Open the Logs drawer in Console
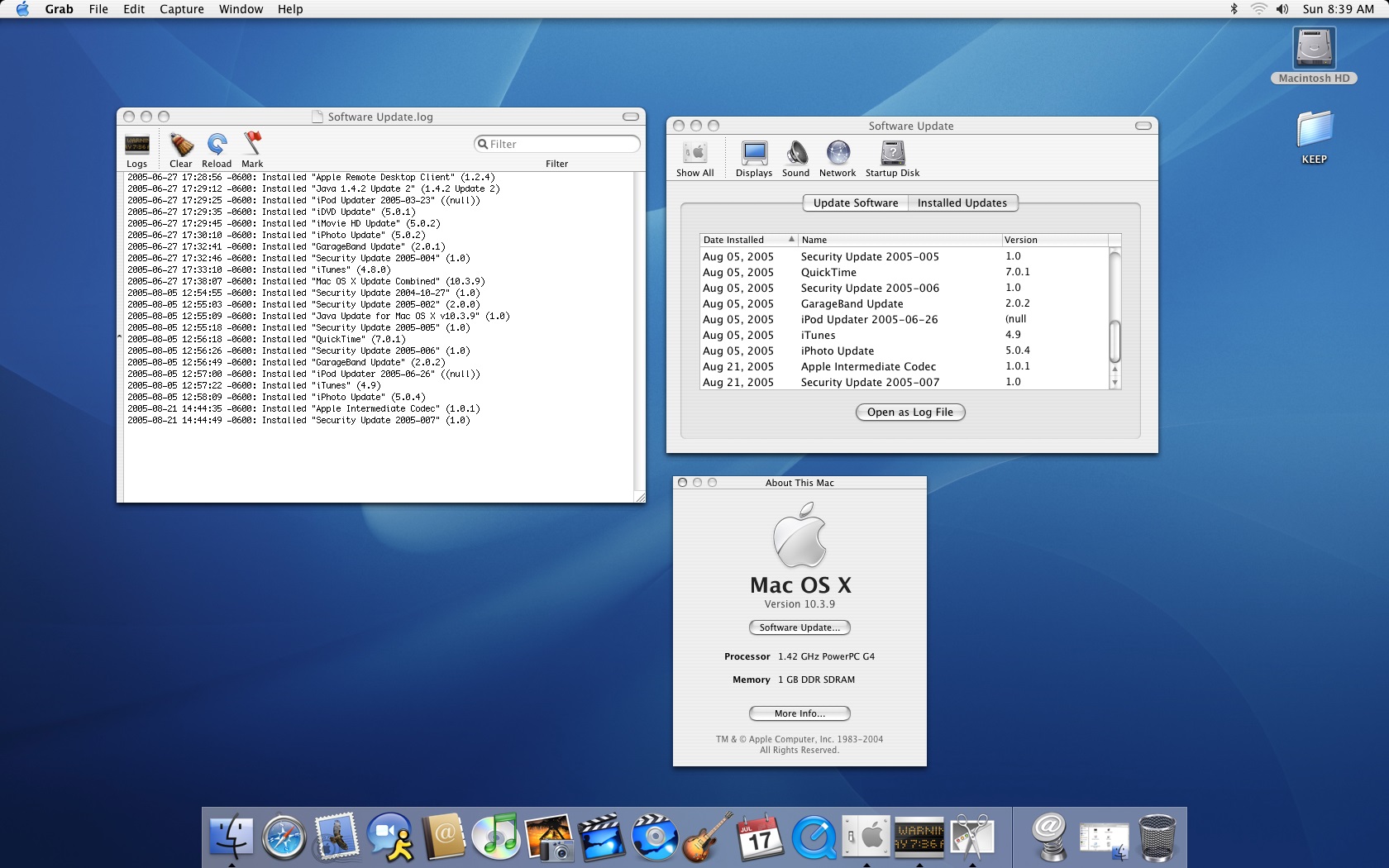Image resolution: width=1389 pixels, height=868 pixels. (x=137, y=150)
